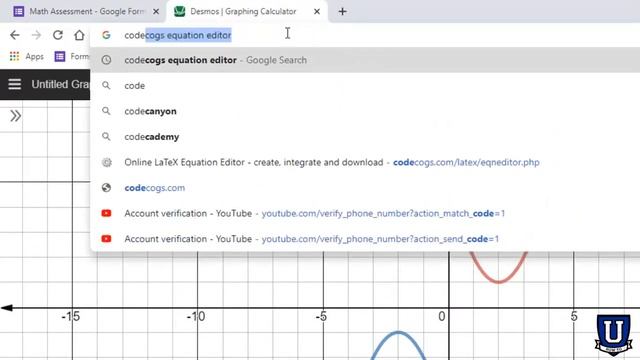Select the 'code' search suggestion
640x360 pixels.
365,86
